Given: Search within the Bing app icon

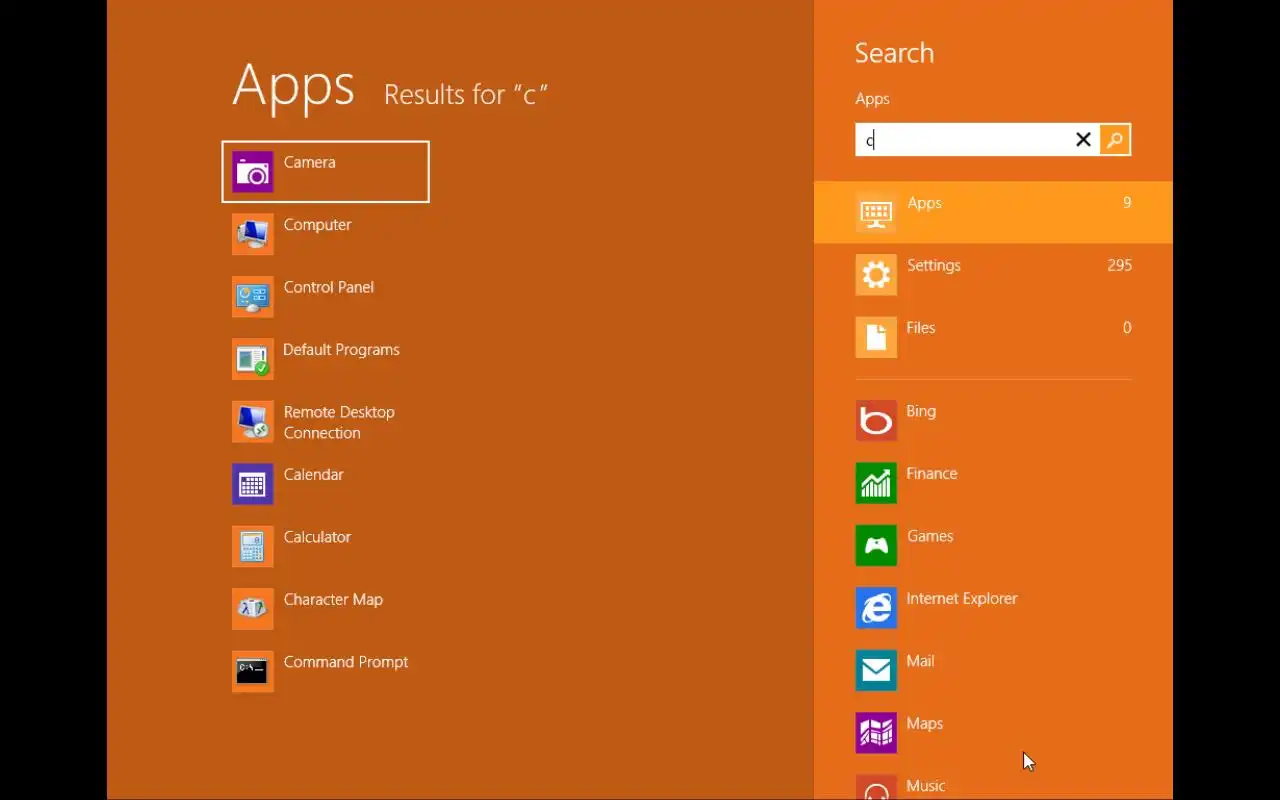Looking at the screenshot, I should (876, 421).
